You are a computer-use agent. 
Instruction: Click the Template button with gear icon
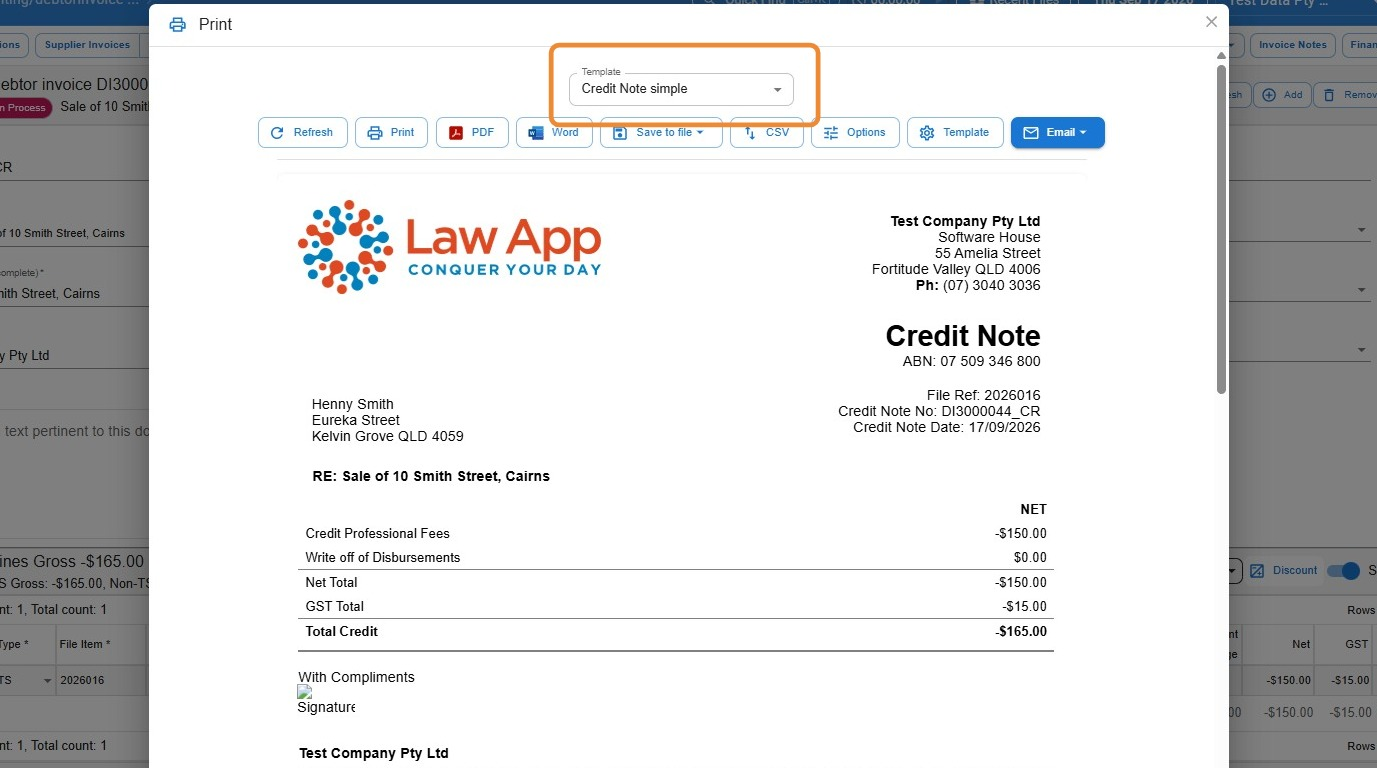pyautogui.click(x=955, y=132)
